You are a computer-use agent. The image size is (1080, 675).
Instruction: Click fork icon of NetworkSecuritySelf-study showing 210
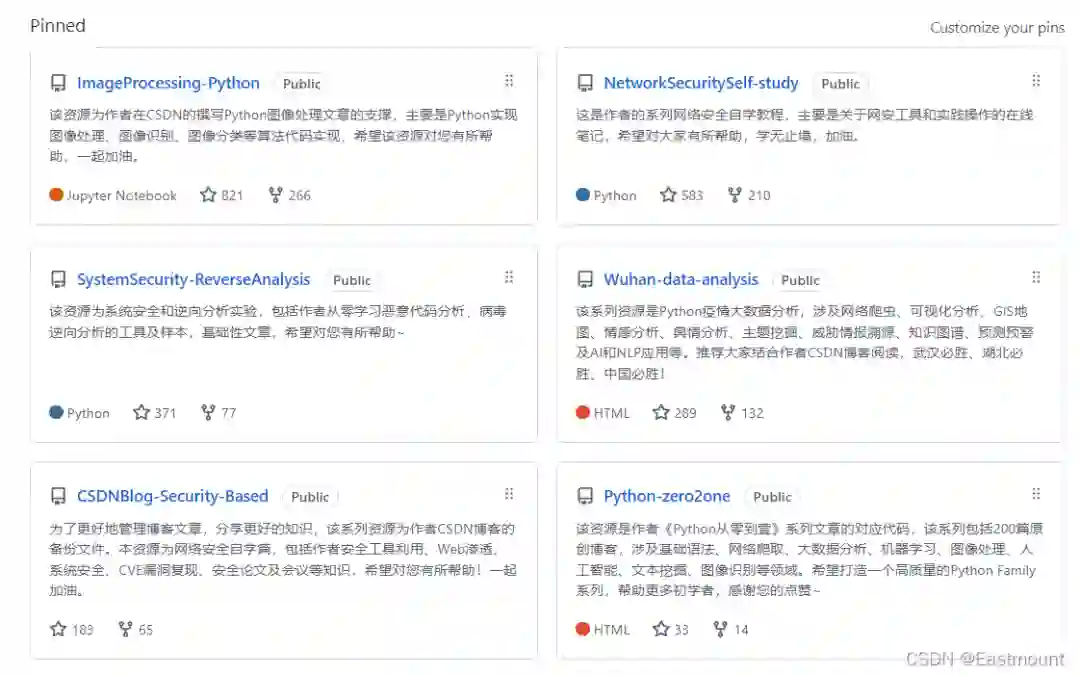point(735,195)
